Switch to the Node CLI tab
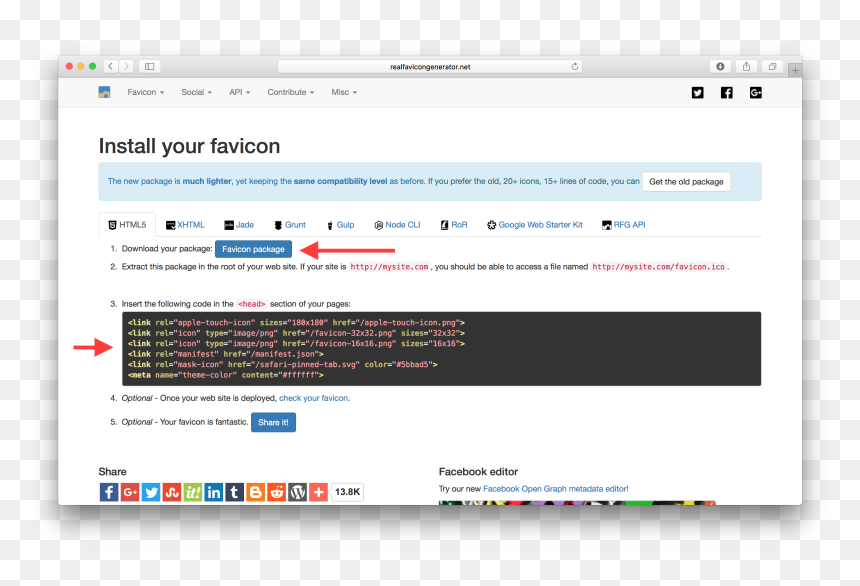Image resolution: width=860 pixels, height=586 pixels. point(397,225)
